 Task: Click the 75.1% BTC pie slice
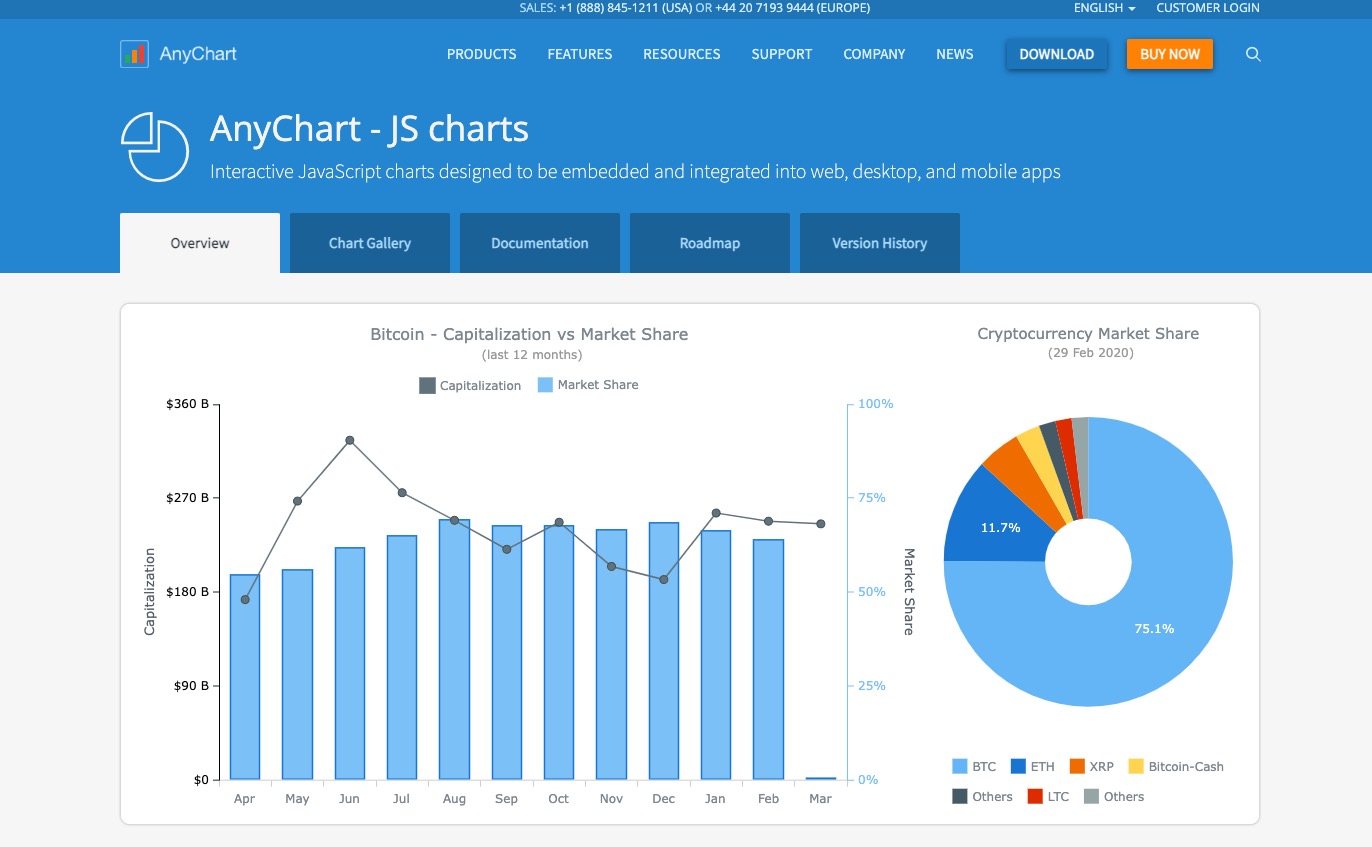(1154, 629)
